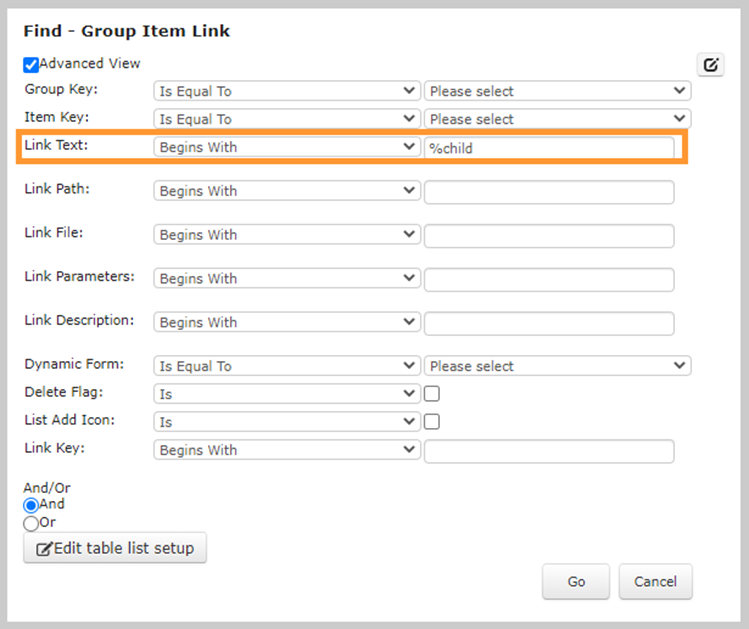Click the Cancel button
The width and height of the screenshot is (749, 629).
pos(655,581)
